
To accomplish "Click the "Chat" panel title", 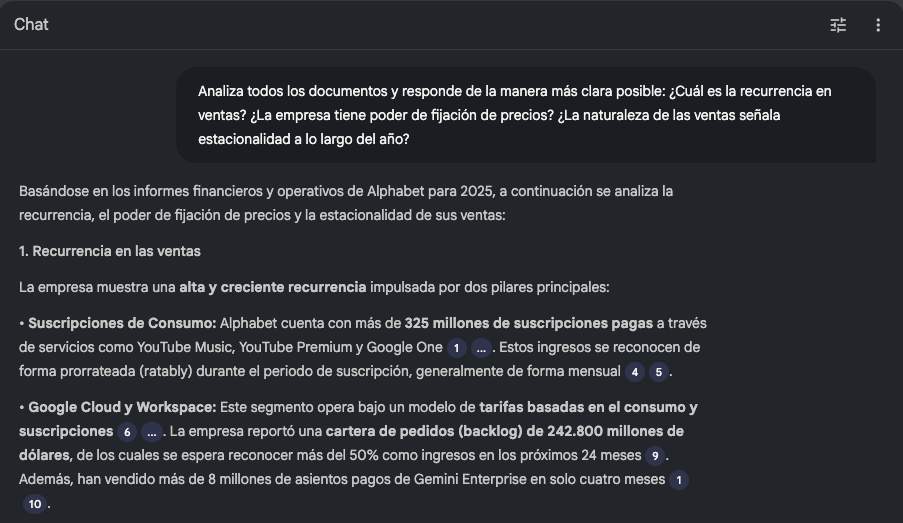I will tap(31, 25).
